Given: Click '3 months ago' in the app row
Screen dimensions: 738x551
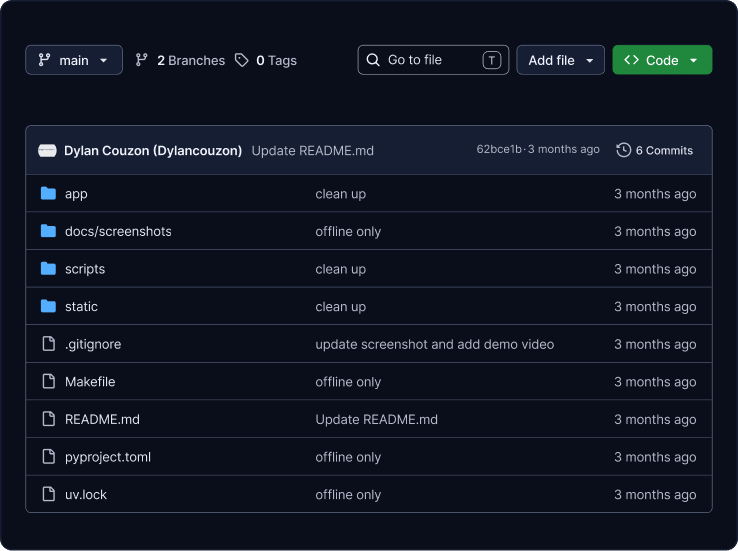Looking at the screenshot, I should (655, 194).
